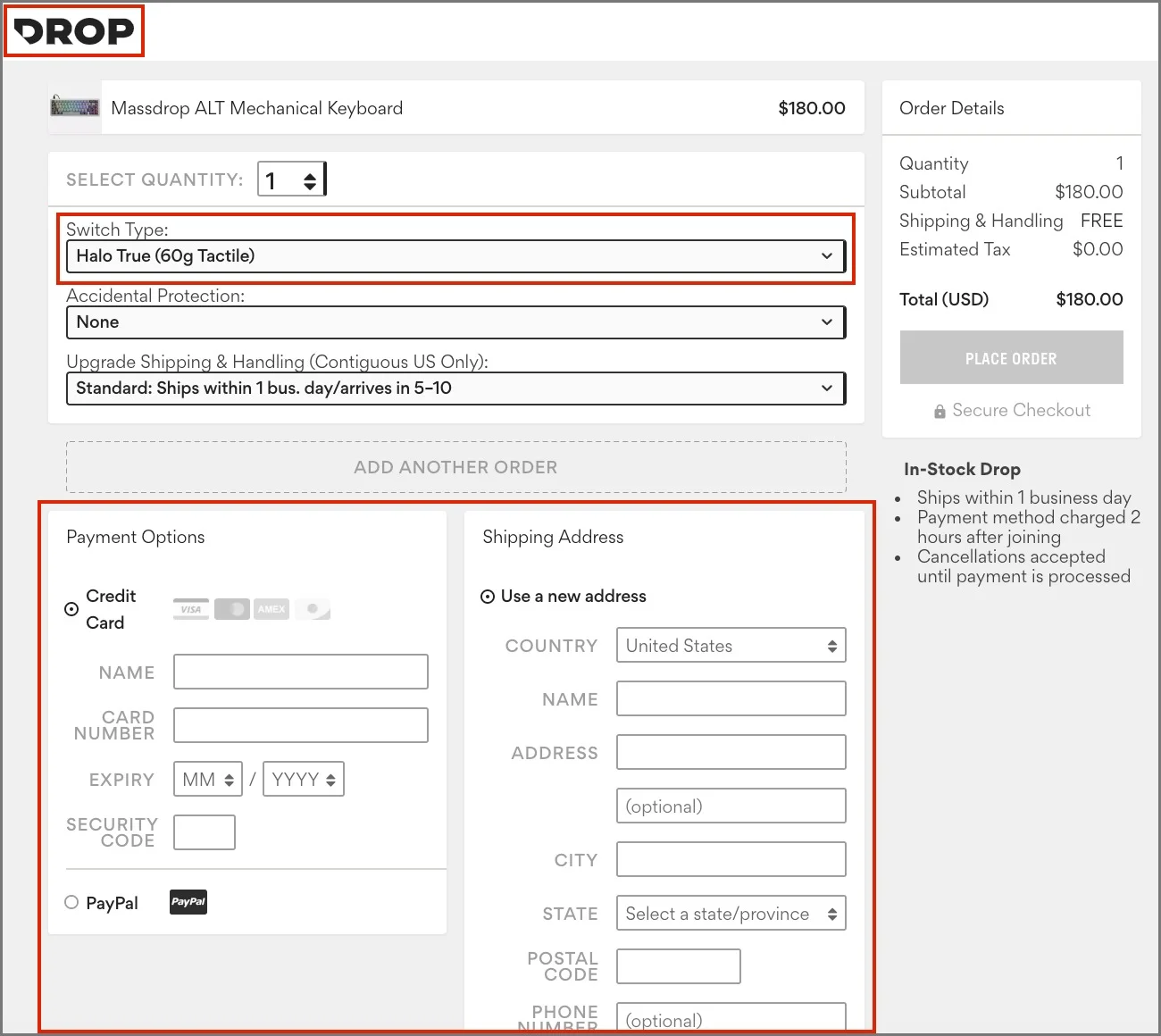Select the Credit Card payment option
Screen dimensions: 1161x1036
pos(71,609)
